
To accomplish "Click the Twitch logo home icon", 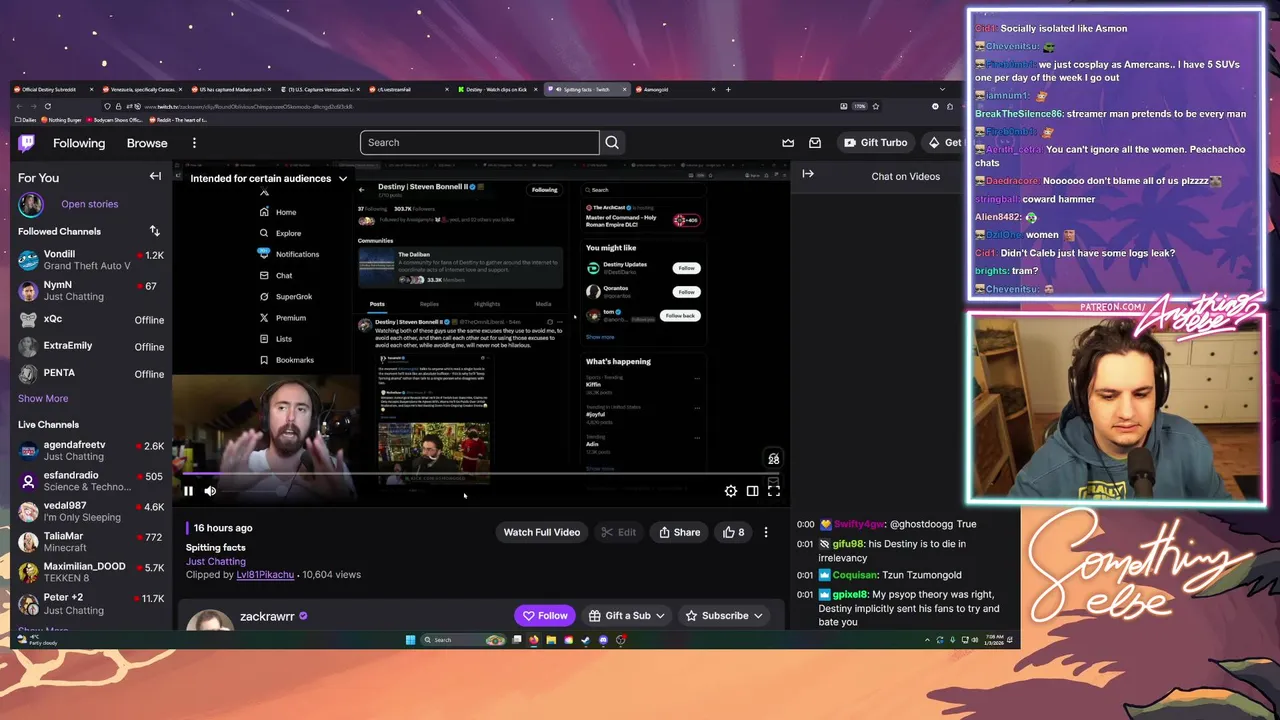I will coord(27,143).
